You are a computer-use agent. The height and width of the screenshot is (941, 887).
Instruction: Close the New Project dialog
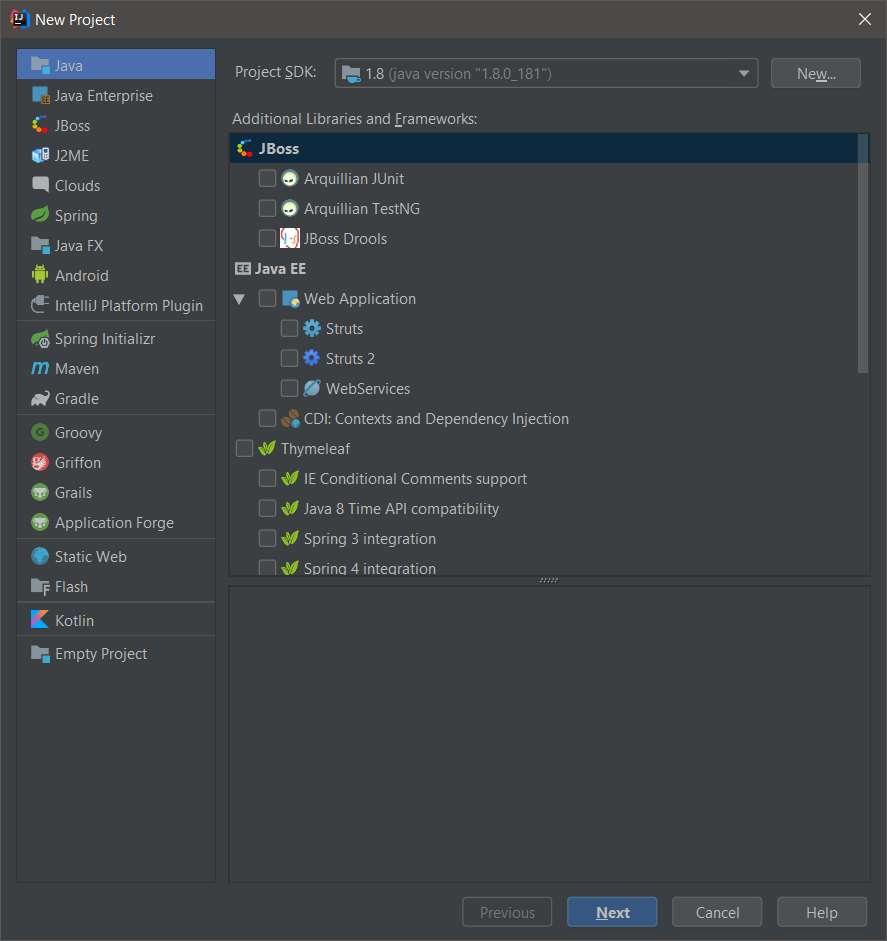(x=865, y=19)
